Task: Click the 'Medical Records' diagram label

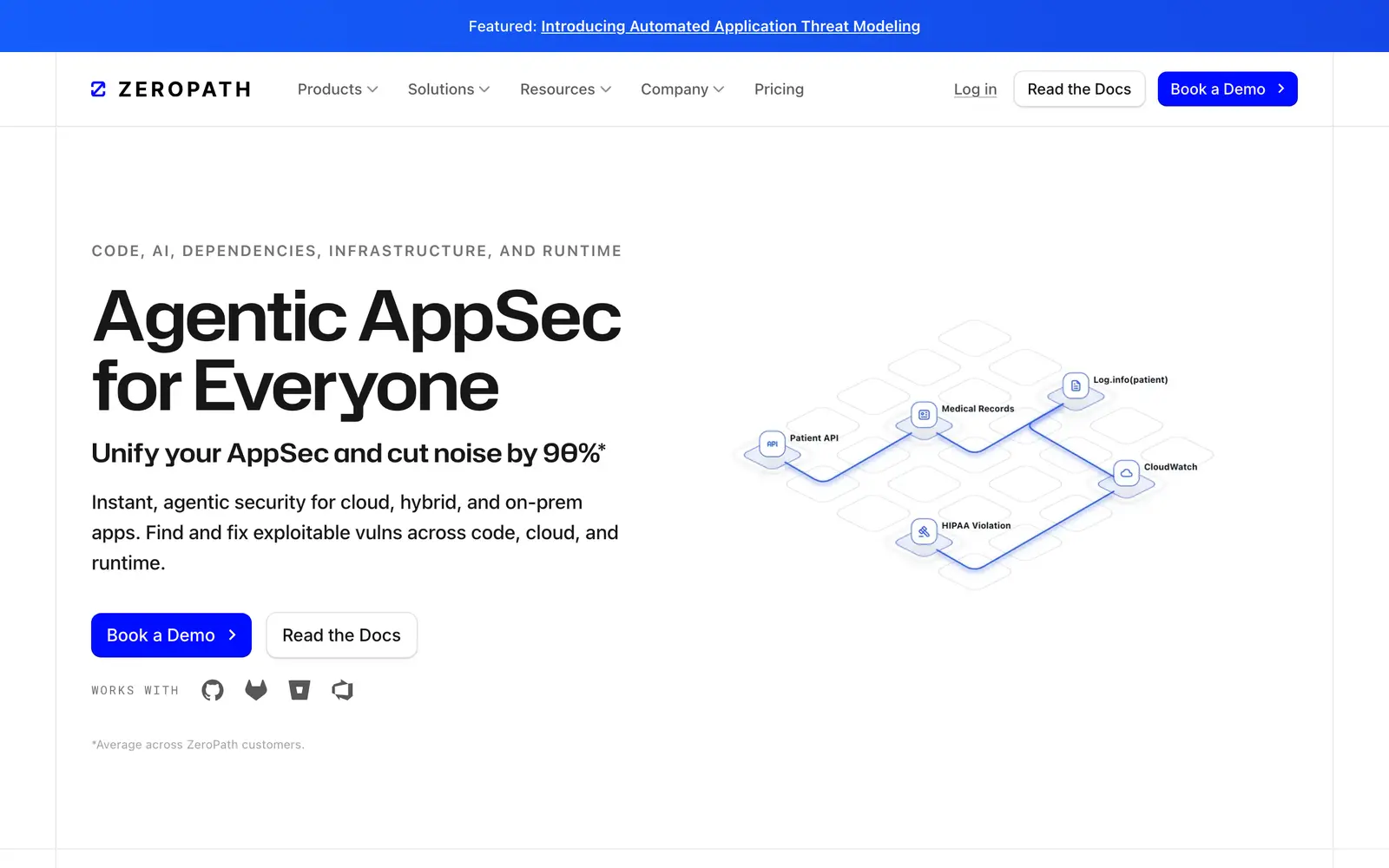Action: click(978, 409)
